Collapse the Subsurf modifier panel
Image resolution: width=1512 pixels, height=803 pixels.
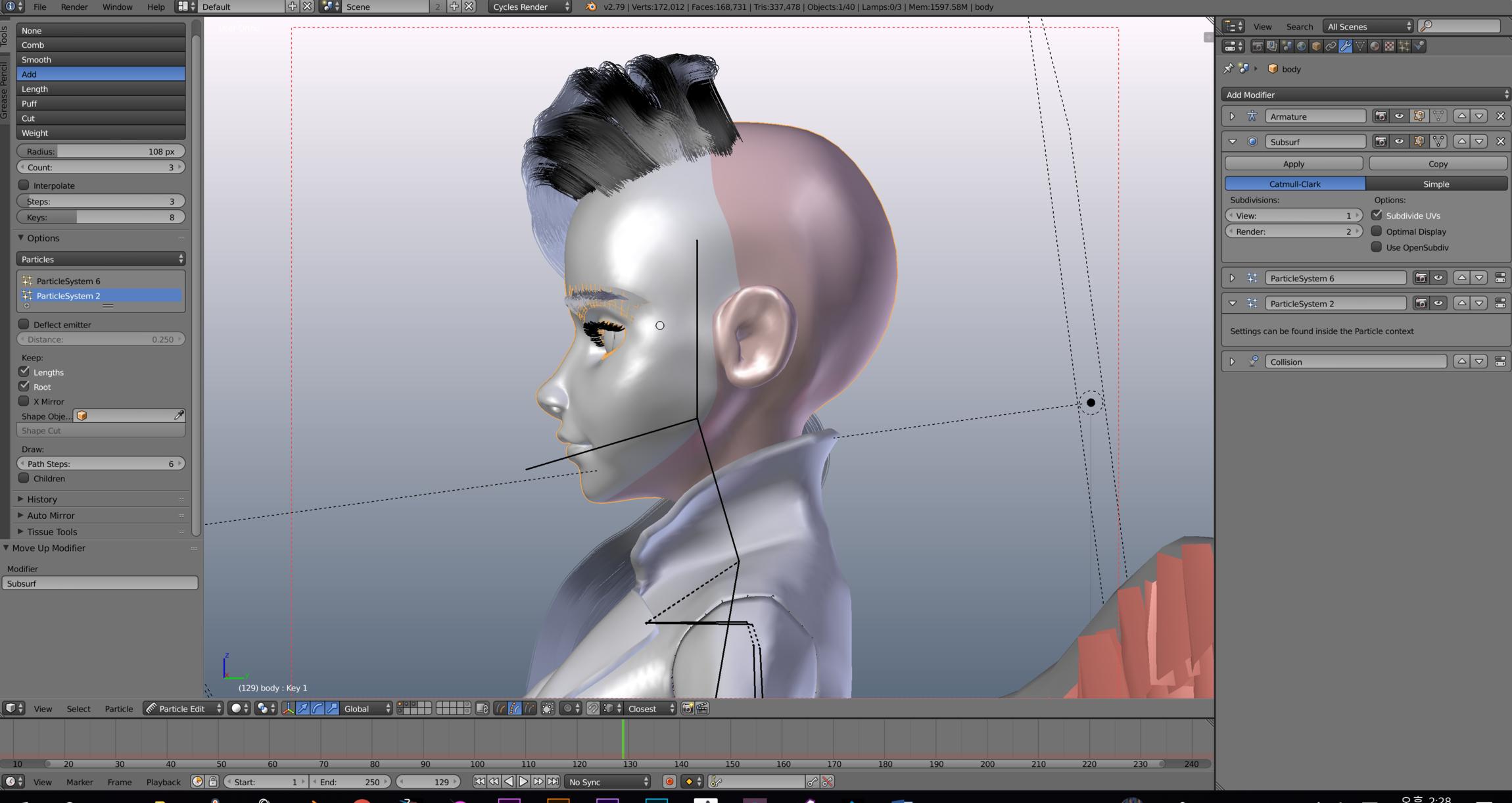point(1233,141)
